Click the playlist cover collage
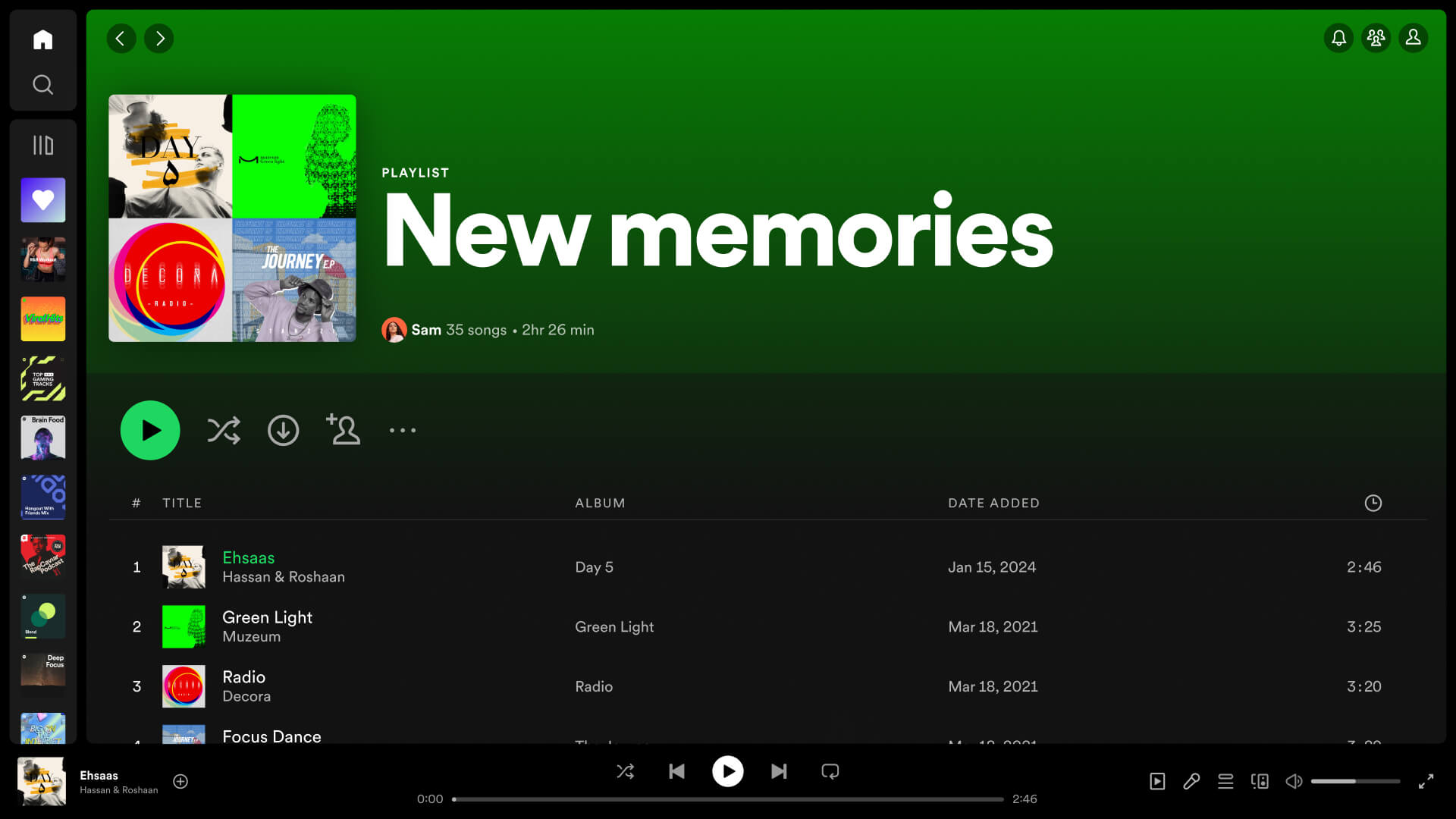The height and width of the screenshot is (819, 1456). 232,218
